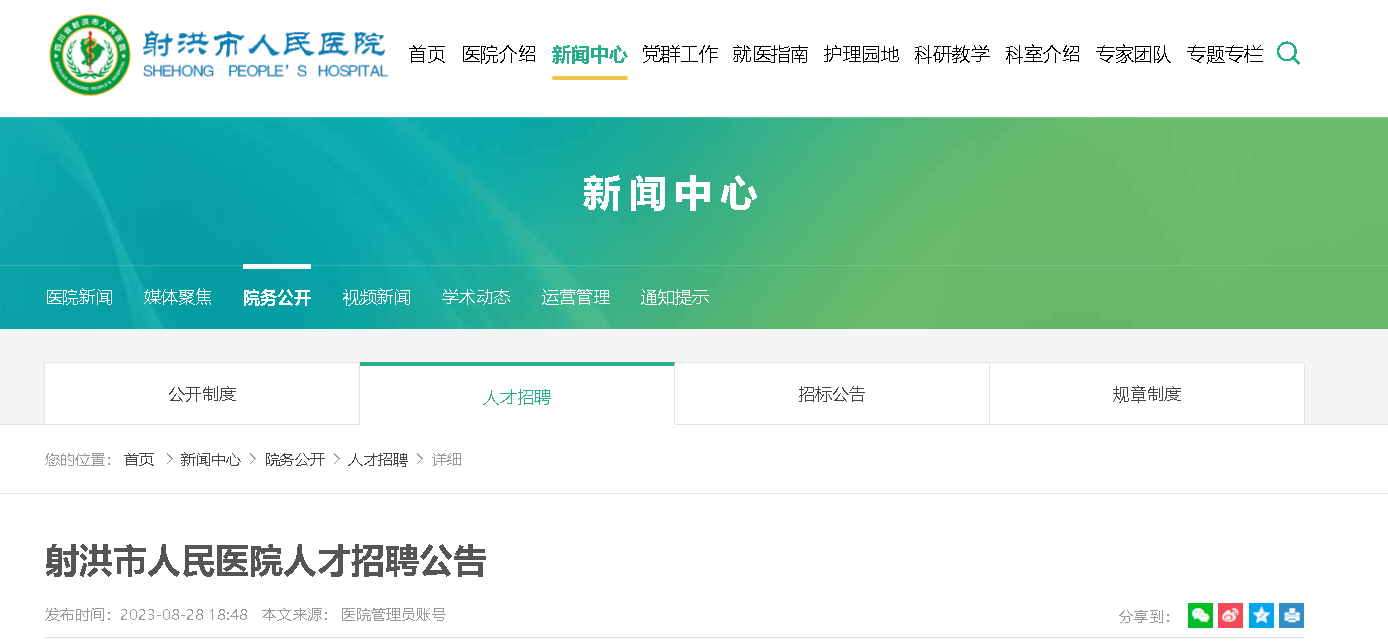This screenshot has height=641, width=1388.
Task: Click the Shehong People's Hospital logo
Action: (x=219, y=55)
